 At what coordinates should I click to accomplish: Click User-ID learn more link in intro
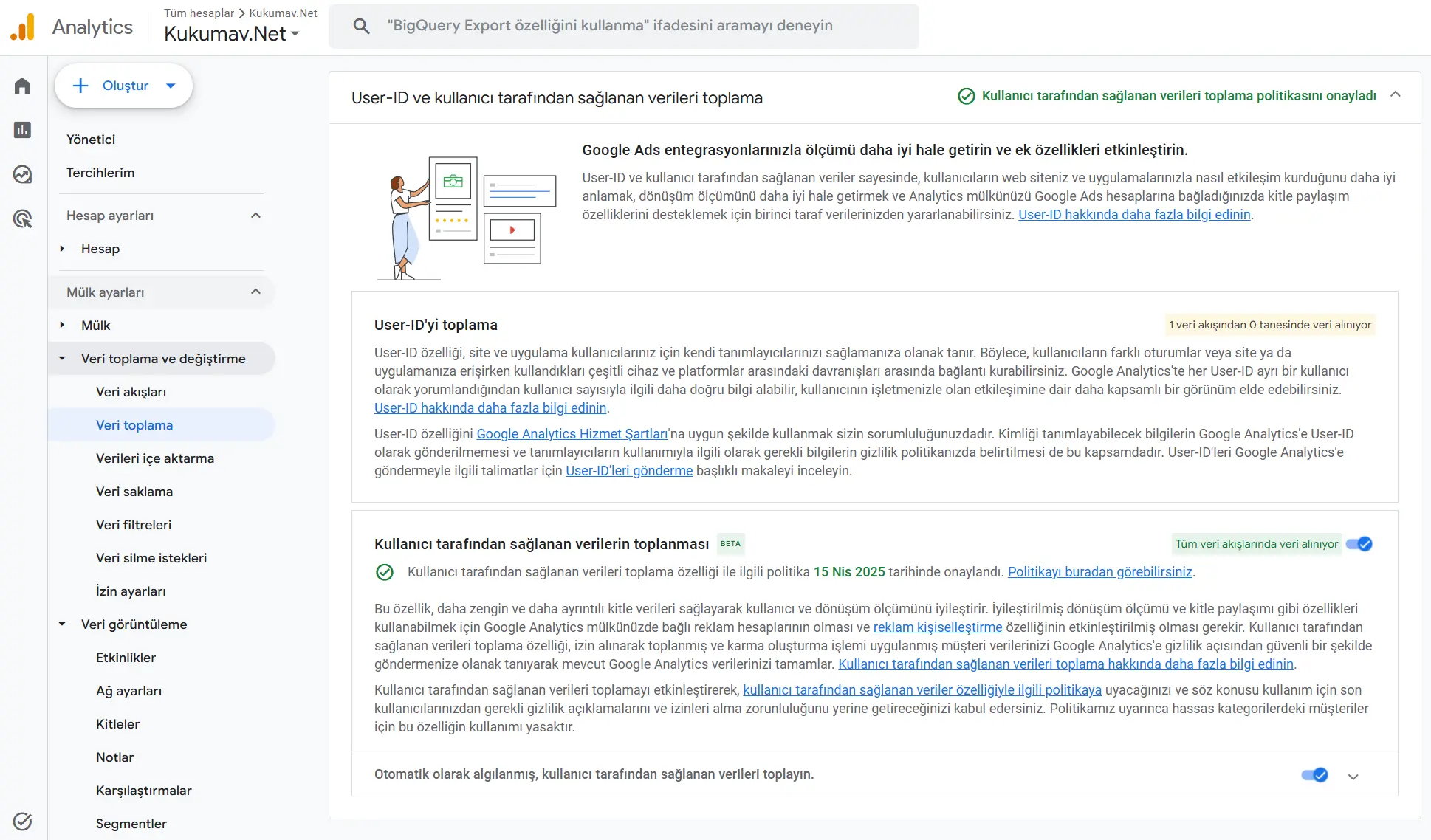pyautogui.click(x=1134, y=215)
